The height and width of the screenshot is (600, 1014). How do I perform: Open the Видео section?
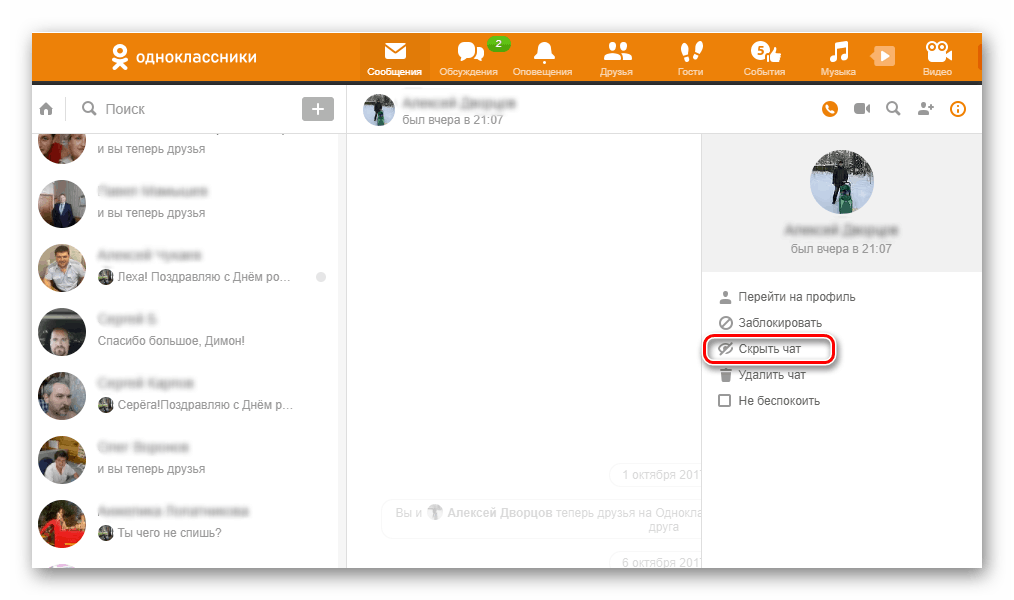(x=938, y=58)
